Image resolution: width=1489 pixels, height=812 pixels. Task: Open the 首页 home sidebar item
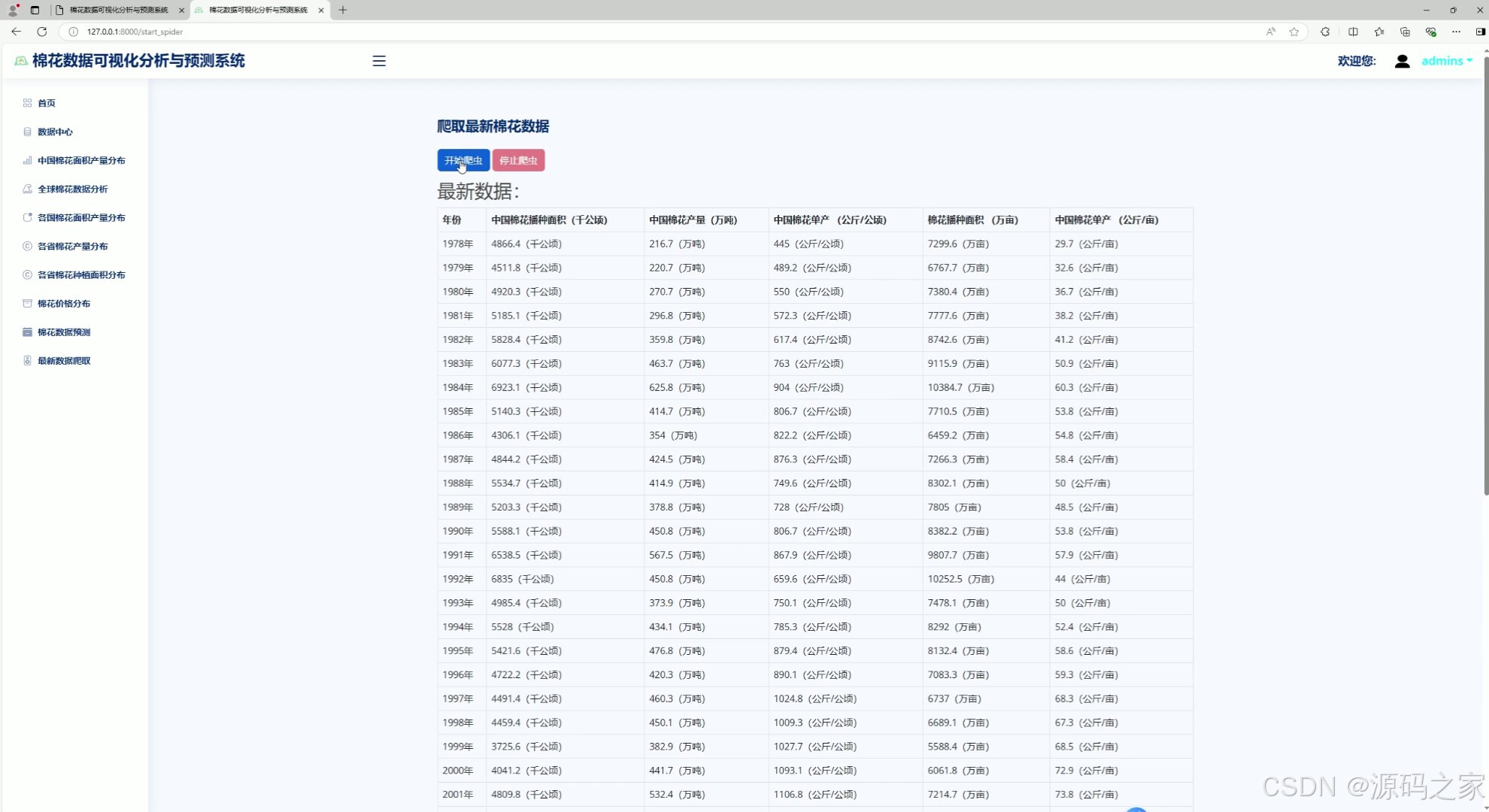click(46, 103)
